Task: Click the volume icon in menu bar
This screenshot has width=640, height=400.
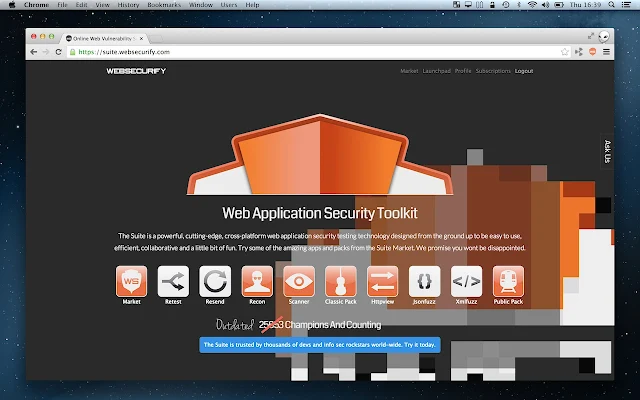Action: 545,5
